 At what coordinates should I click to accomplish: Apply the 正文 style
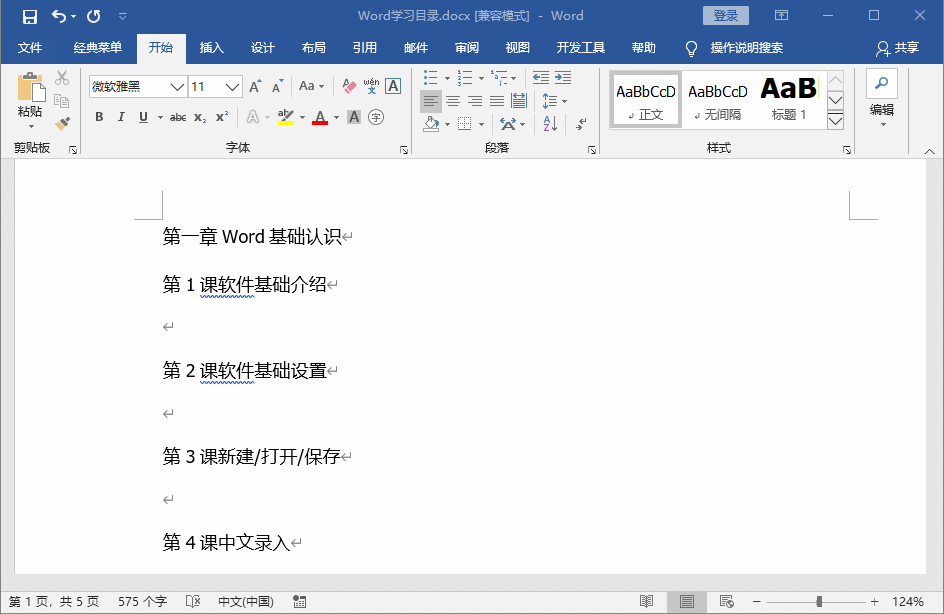click(x=646, y=100)
